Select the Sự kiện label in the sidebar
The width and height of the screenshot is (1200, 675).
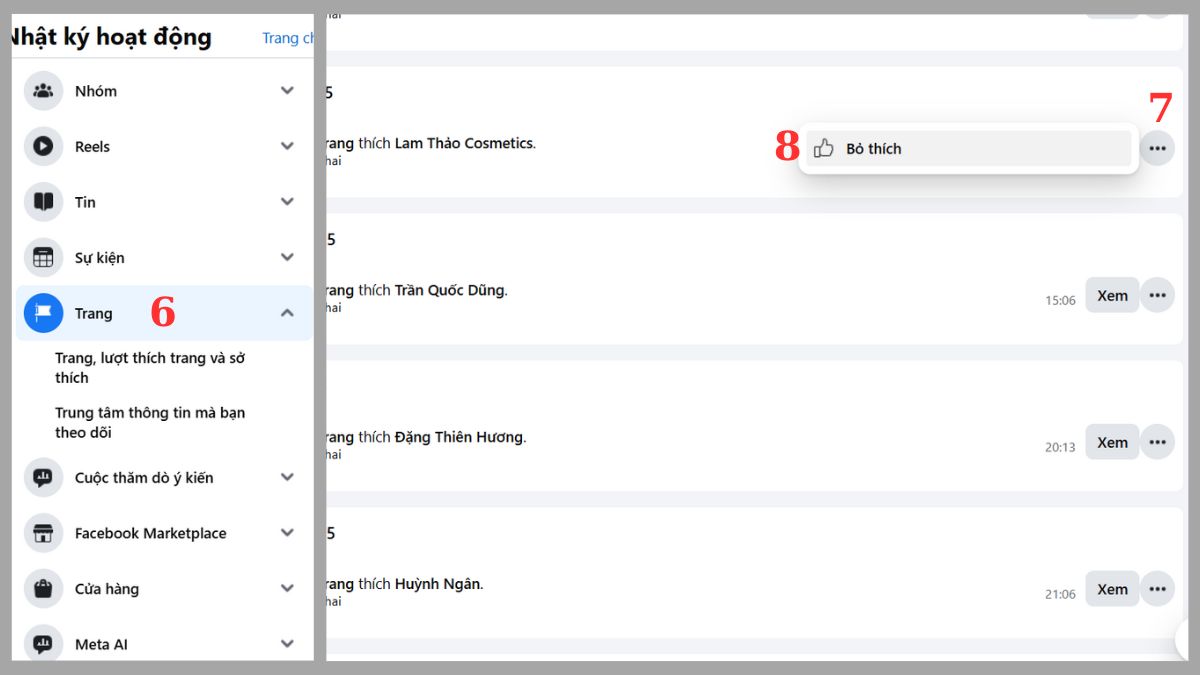click(100, 257)
